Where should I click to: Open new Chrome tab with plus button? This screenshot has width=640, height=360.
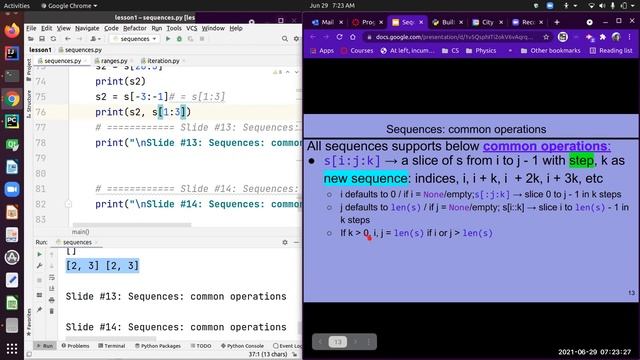(x=557, y=22)
